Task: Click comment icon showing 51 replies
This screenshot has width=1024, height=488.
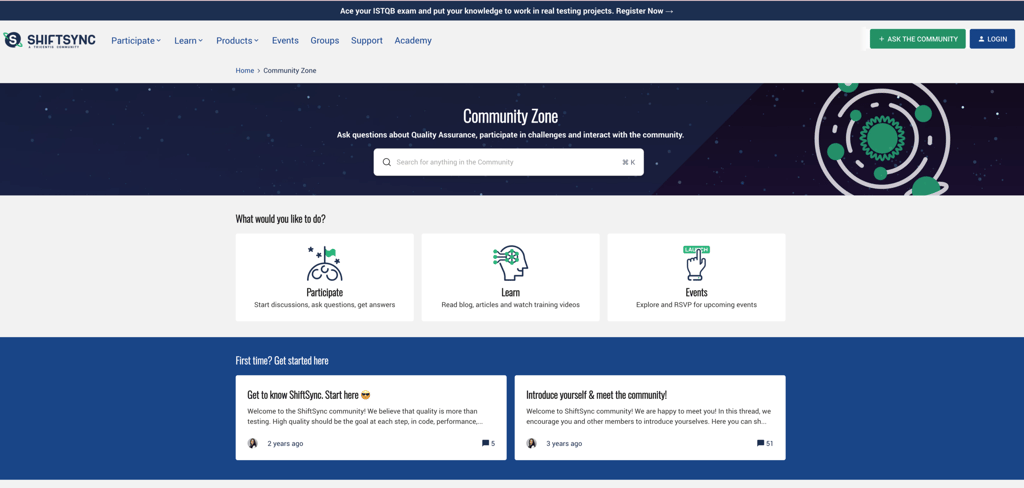Action: (761, 444)
